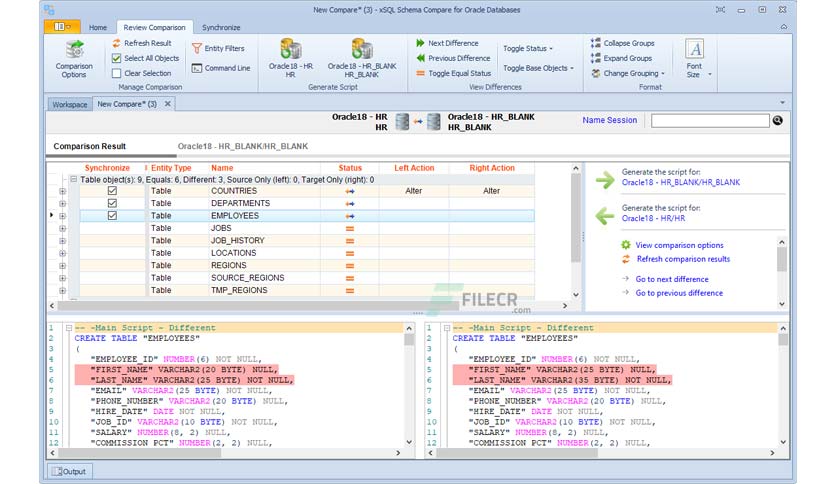Click Name Session link
The height and width of the screenshot is (484, 836).
click(x=609, y=120)
